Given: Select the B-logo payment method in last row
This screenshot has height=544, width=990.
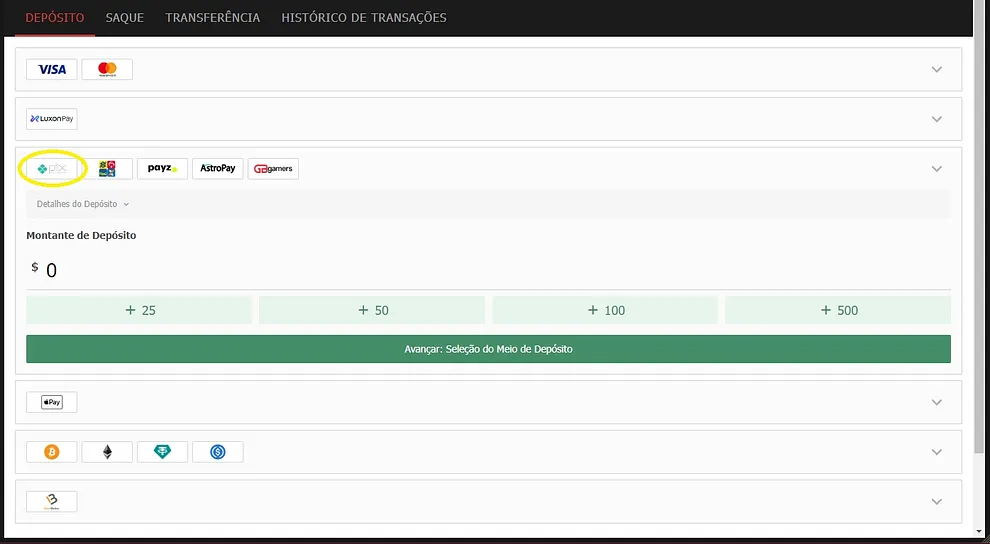Looking at the screenshot, I should pos(52,501).
